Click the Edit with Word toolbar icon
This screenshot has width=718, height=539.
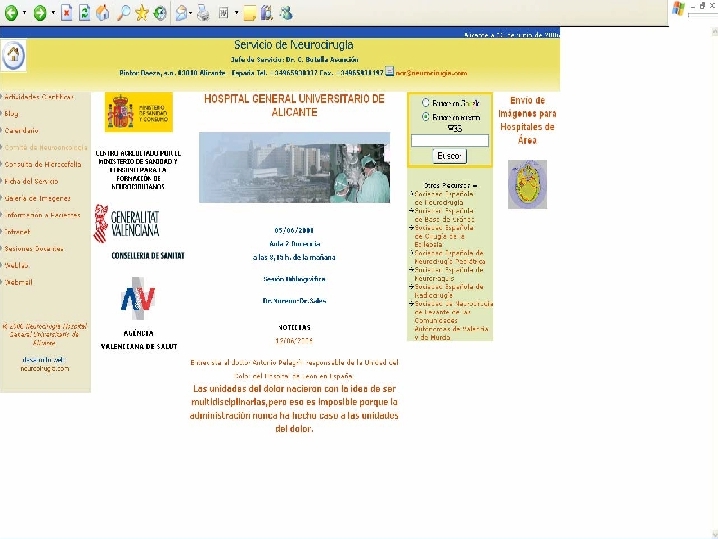tap(223, 13)
